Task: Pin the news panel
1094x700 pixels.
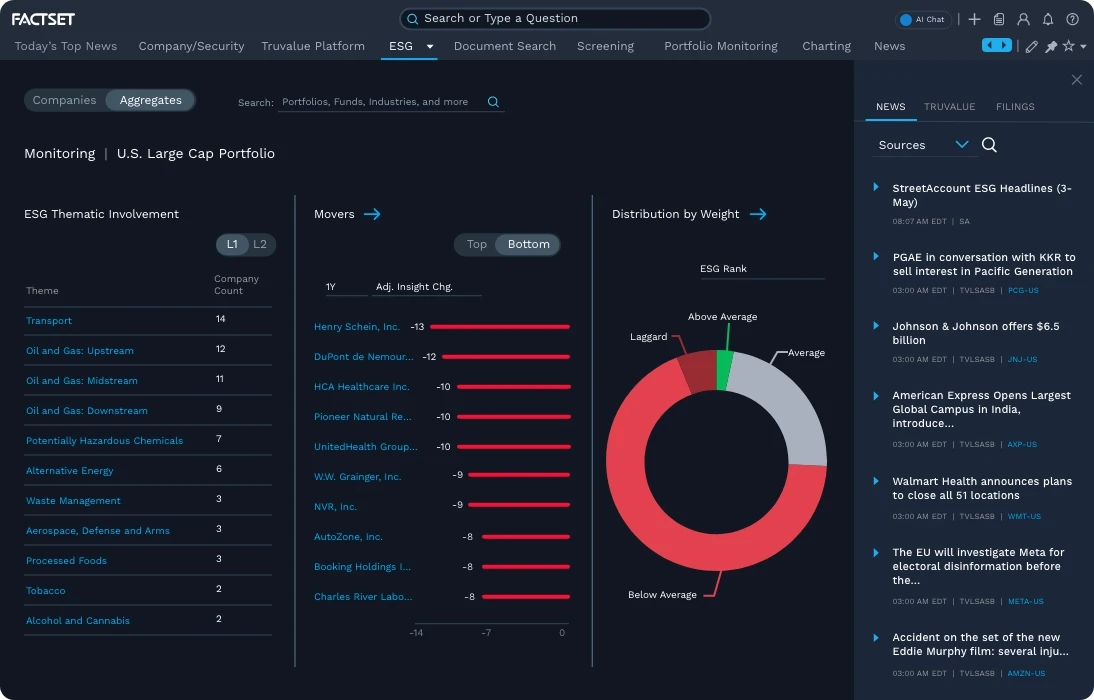Action: [x=1050, y=46]
